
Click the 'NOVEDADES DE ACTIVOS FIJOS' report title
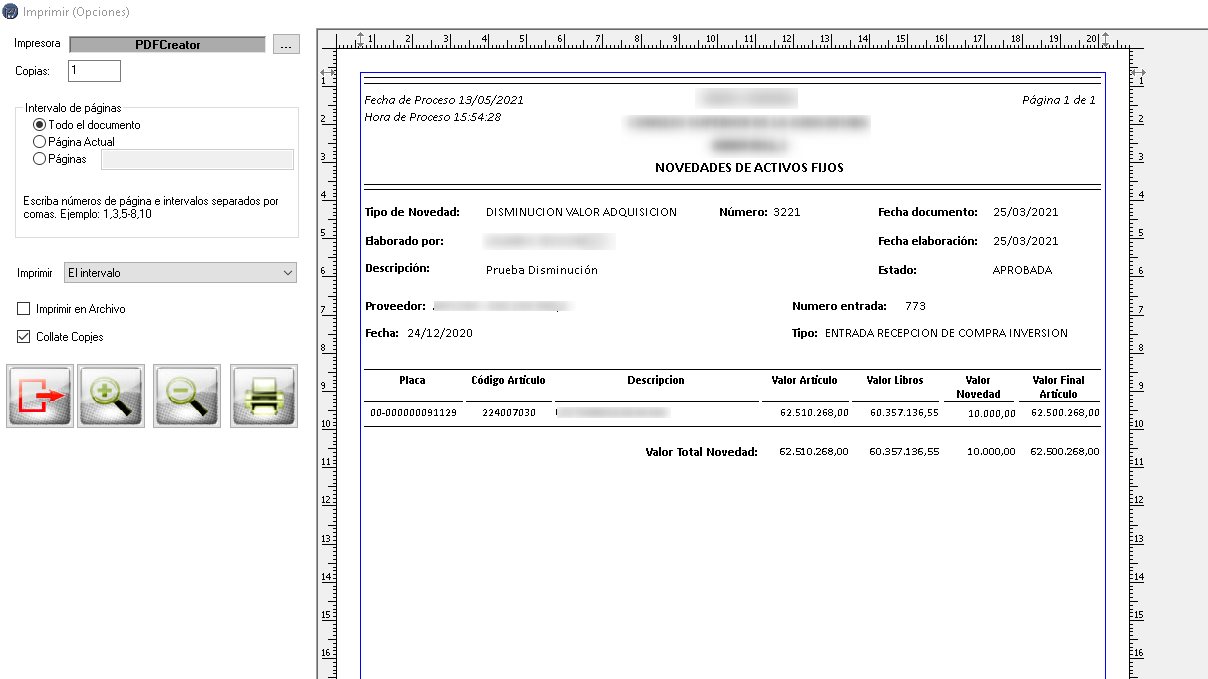pos(749,168)
